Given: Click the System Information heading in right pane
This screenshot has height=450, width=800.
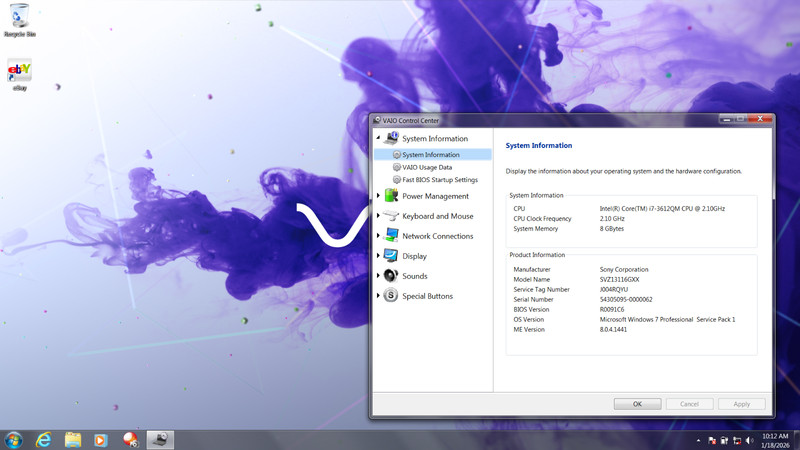Looking at the screenshot, I should (539, 145).
